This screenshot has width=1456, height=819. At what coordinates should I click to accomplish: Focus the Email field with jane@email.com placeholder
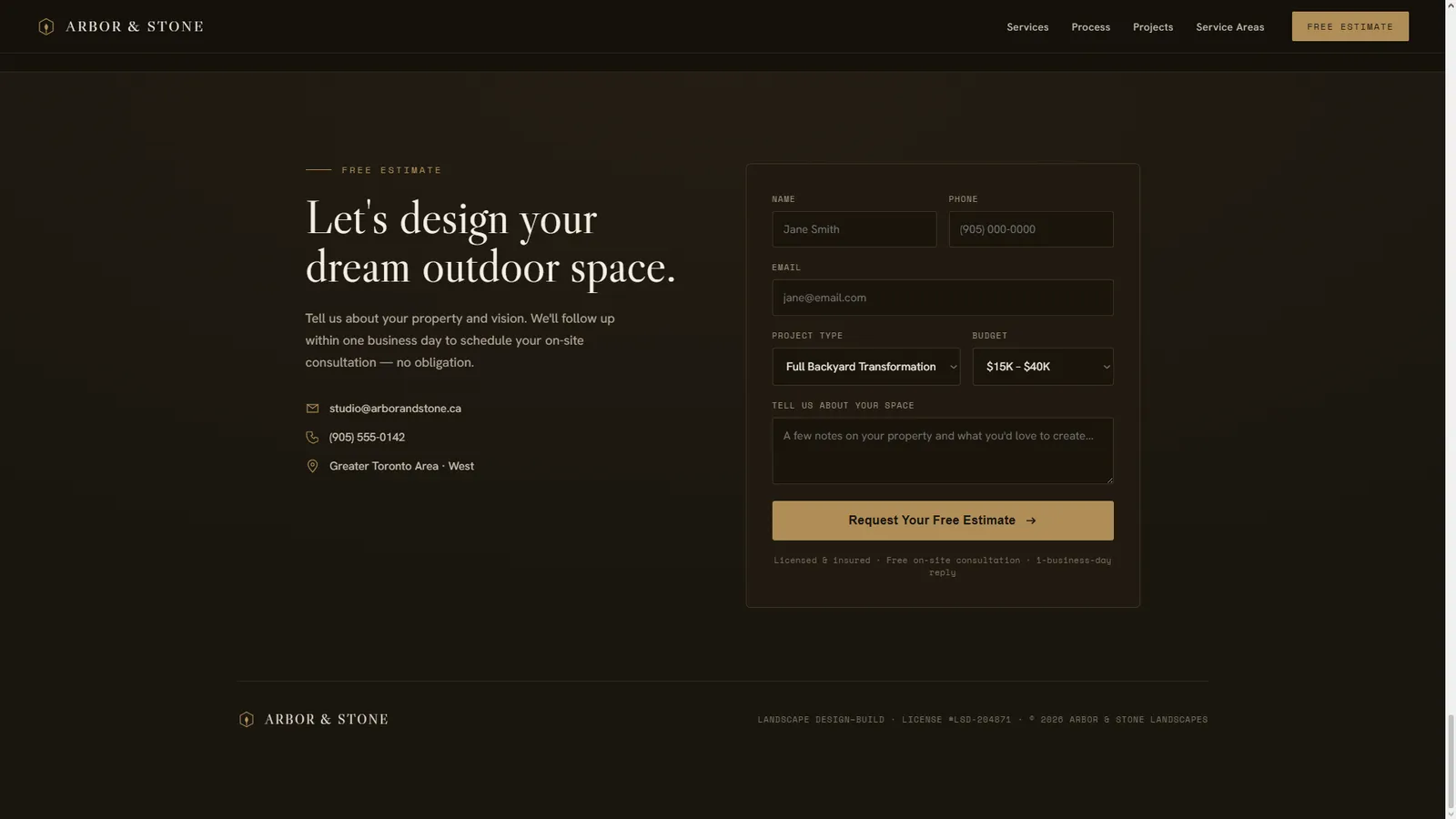(x=943, y=298)
